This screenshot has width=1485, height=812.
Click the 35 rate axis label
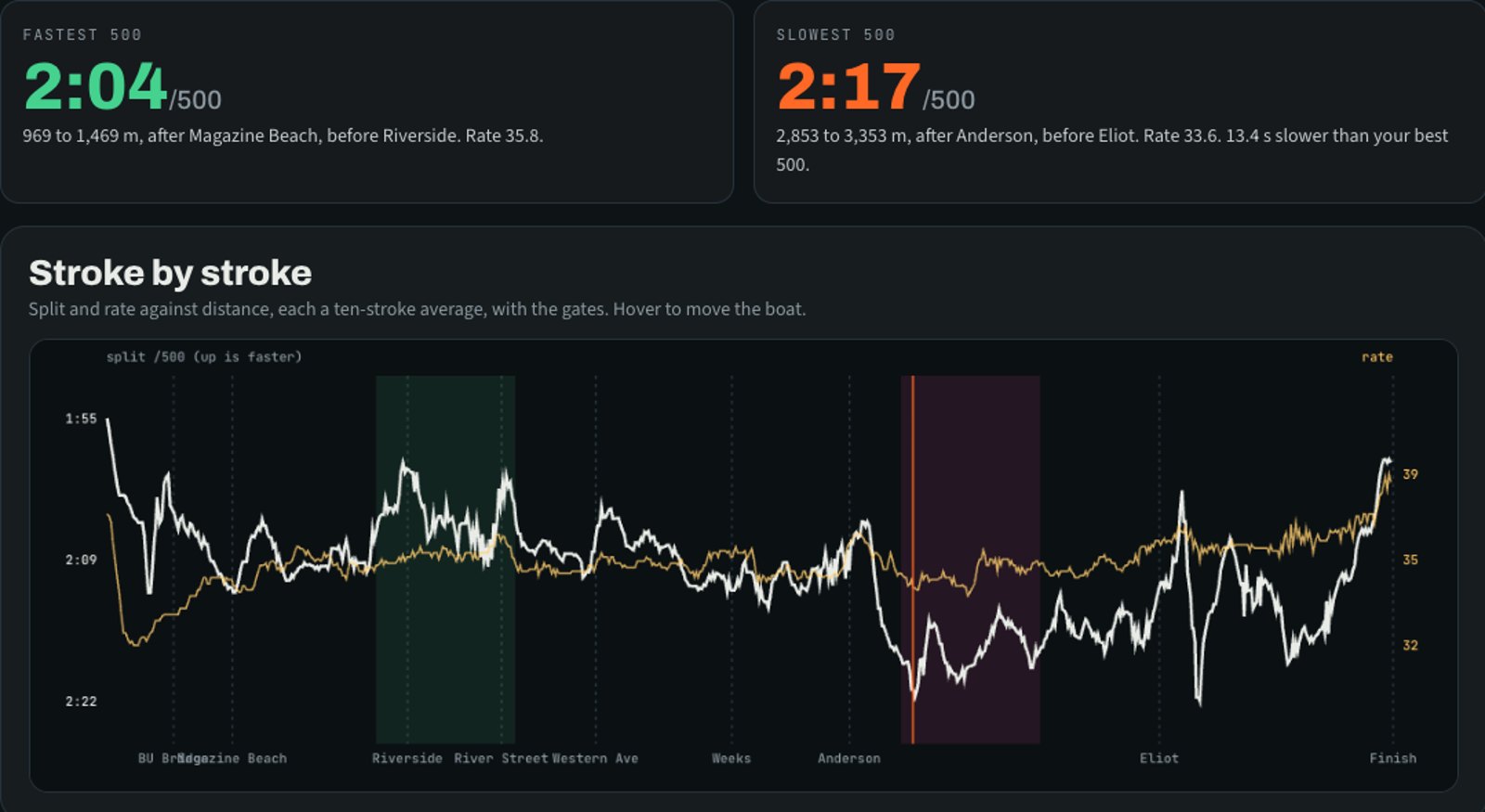(1410, 560)
